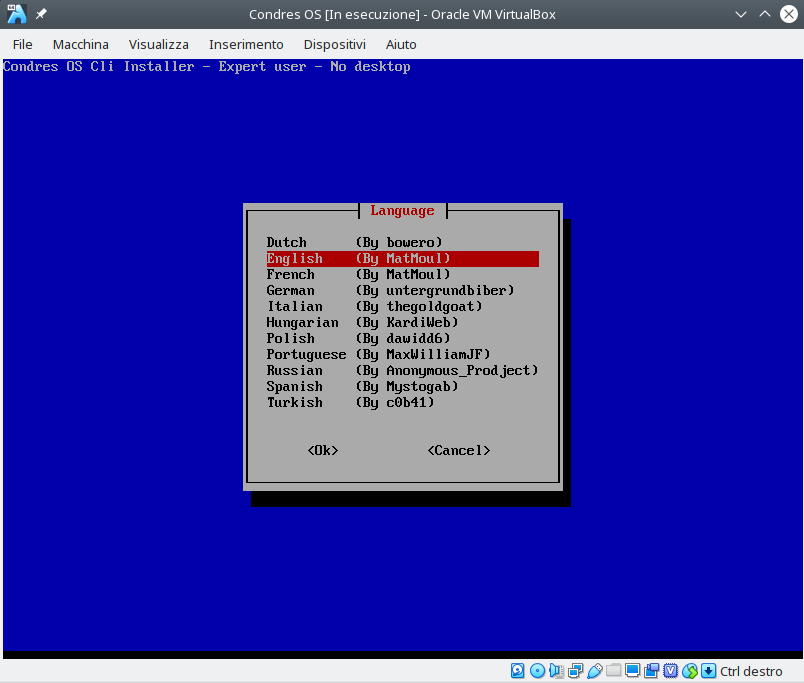Click the virtual display status icon
Image resolution: width=804 pixels, height=683 pixels.
tap(632, 671)
